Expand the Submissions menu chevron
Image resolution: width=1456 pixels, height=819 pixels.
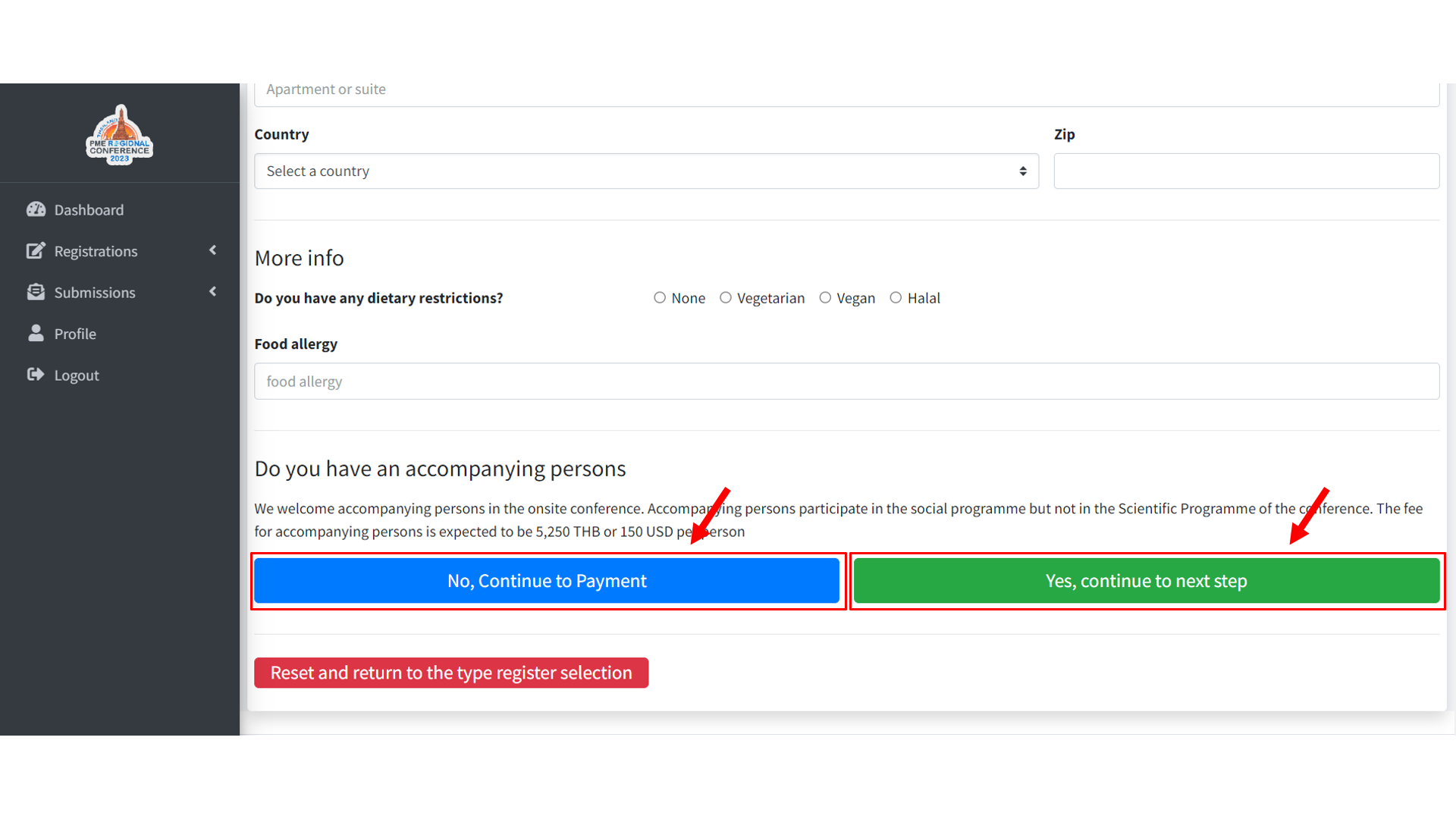click(213, 291)
